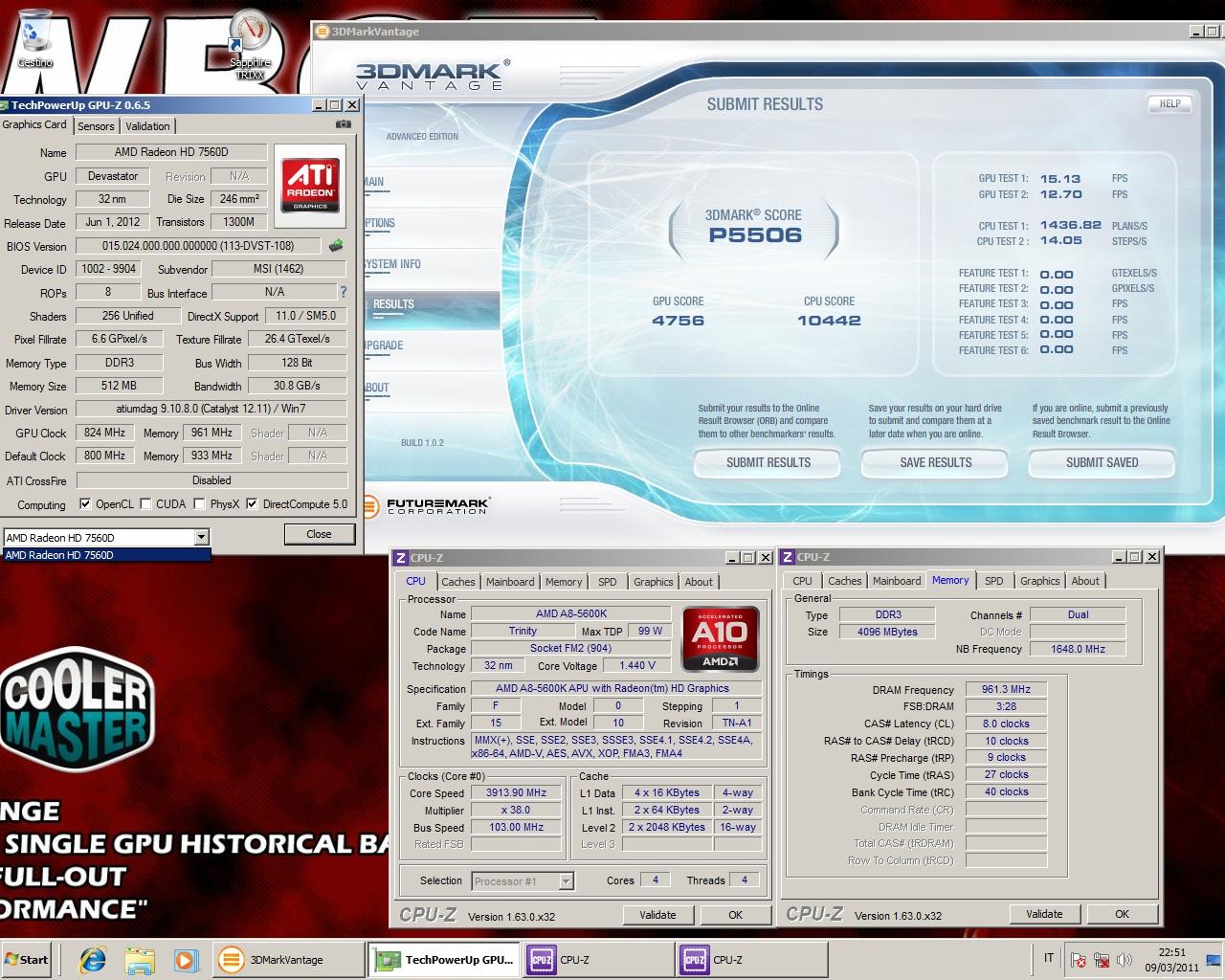Click the GPU-Z title bar app icon
This screenshot has height=980, width=1225.
(x=5, y=105)
